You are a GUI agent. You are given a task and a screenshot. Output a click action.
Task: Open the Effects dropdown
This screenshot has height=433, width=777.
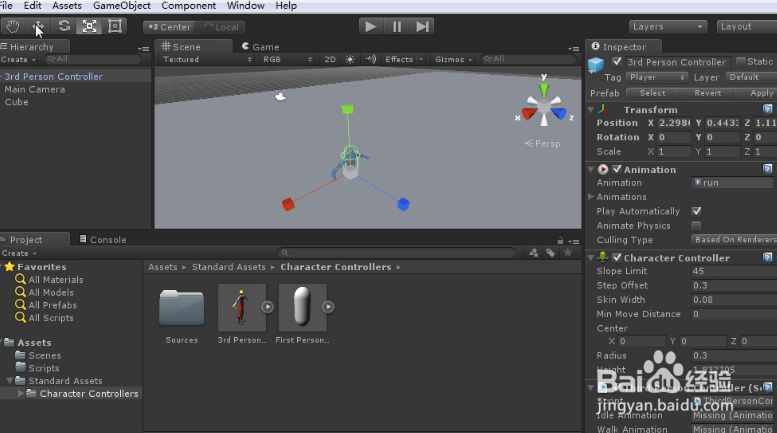pyautogui.click(x=403, y=59)
